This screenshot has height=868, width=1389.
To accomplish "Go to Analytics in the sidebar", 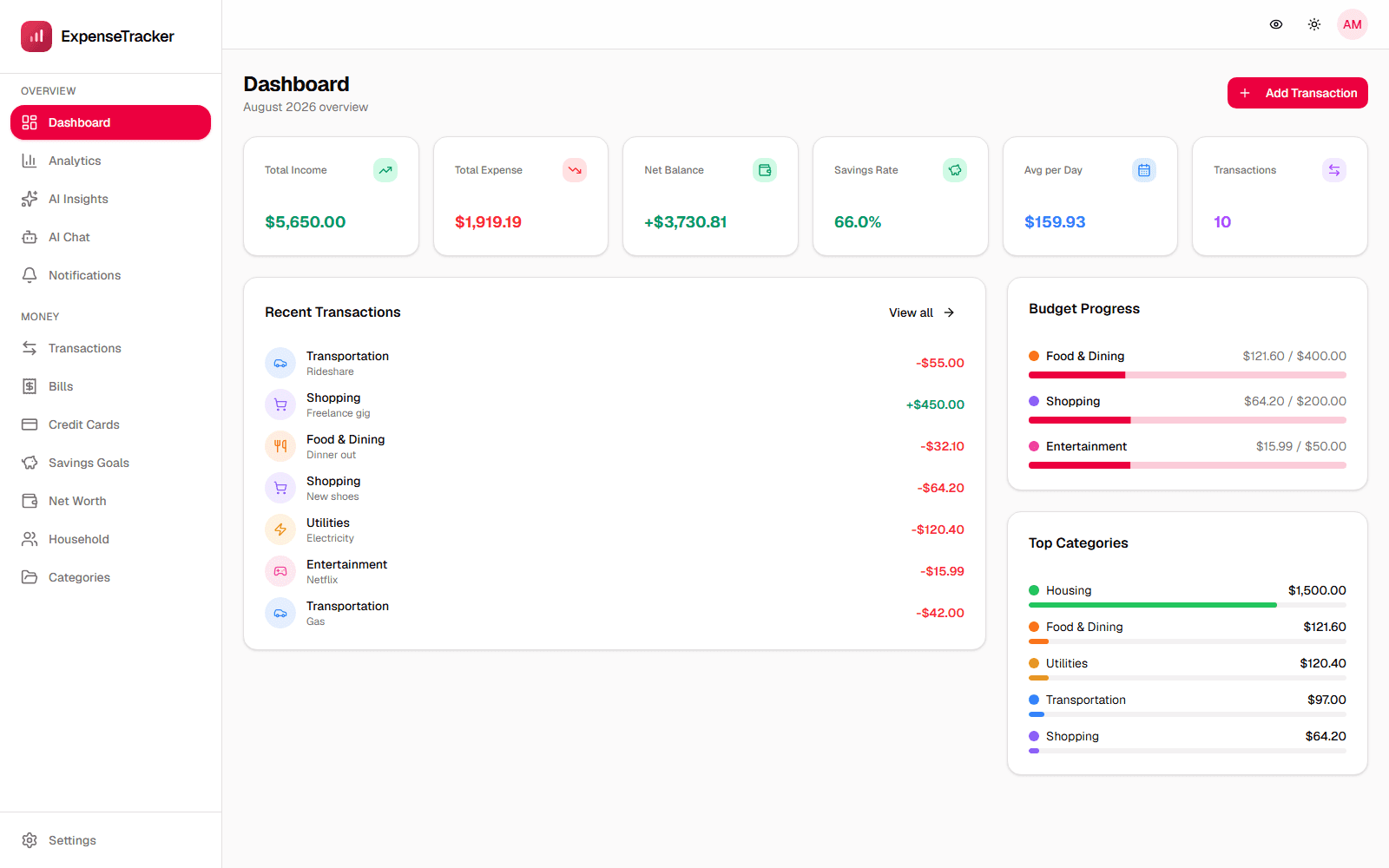I will click(110, 161).
